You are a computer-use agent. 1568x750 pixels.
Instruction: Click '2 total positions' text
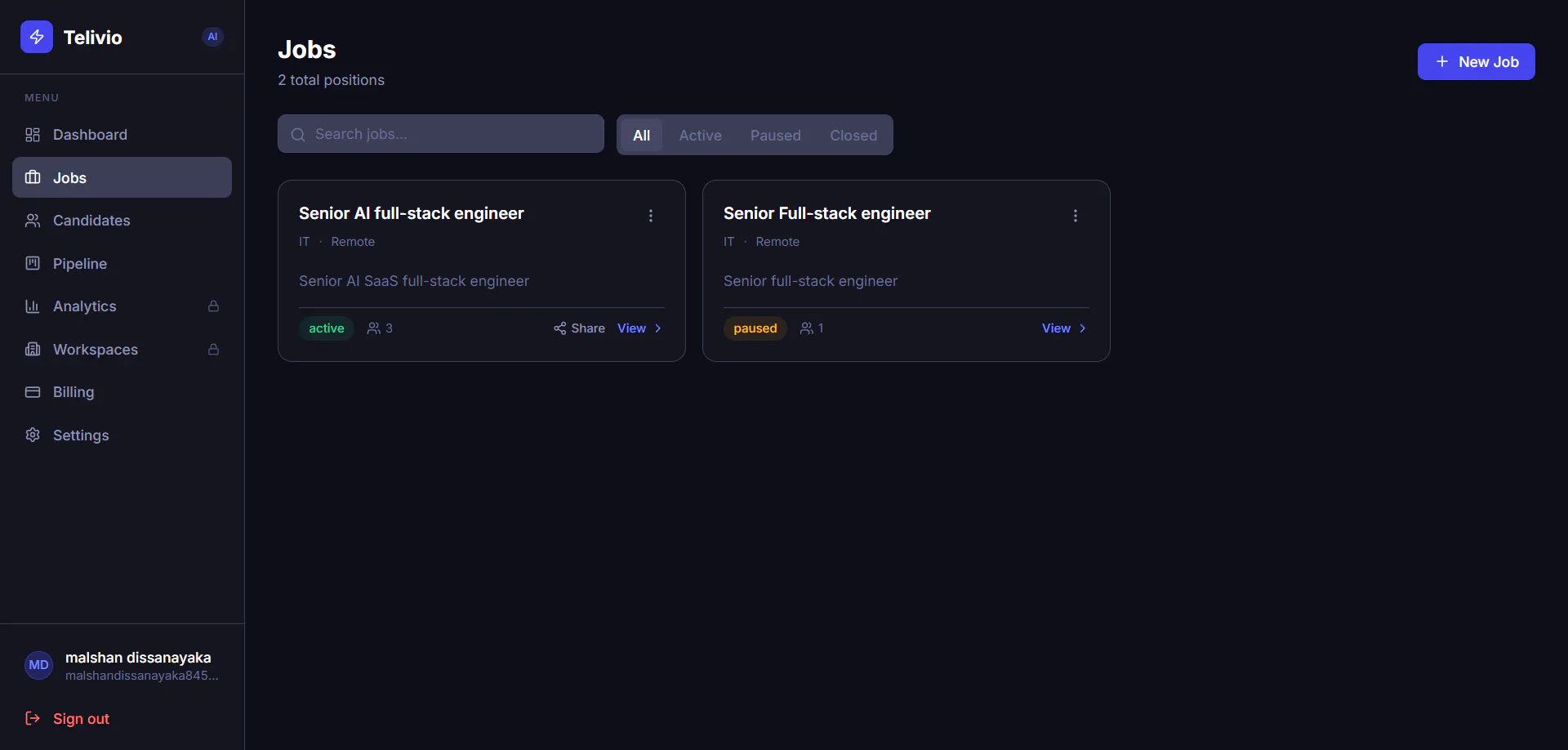331,80
